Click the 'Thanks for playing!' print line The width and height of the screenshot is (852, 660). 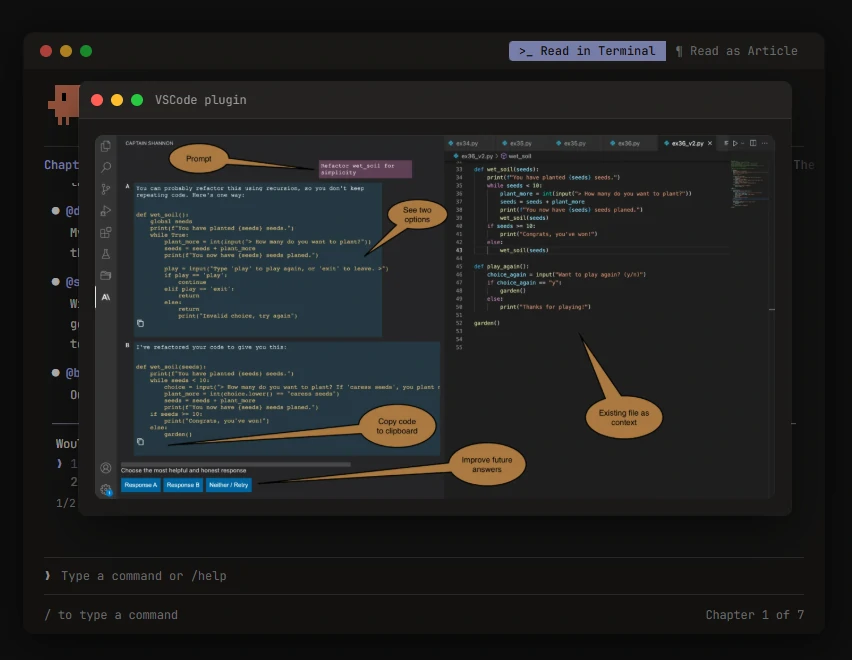545,307
